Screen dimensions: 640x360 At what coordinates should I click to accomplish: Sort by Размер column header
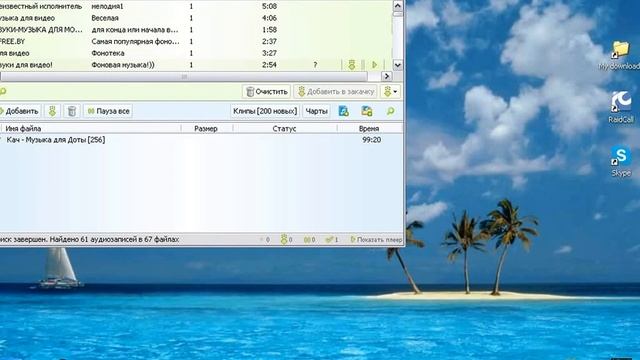(206, 129)
